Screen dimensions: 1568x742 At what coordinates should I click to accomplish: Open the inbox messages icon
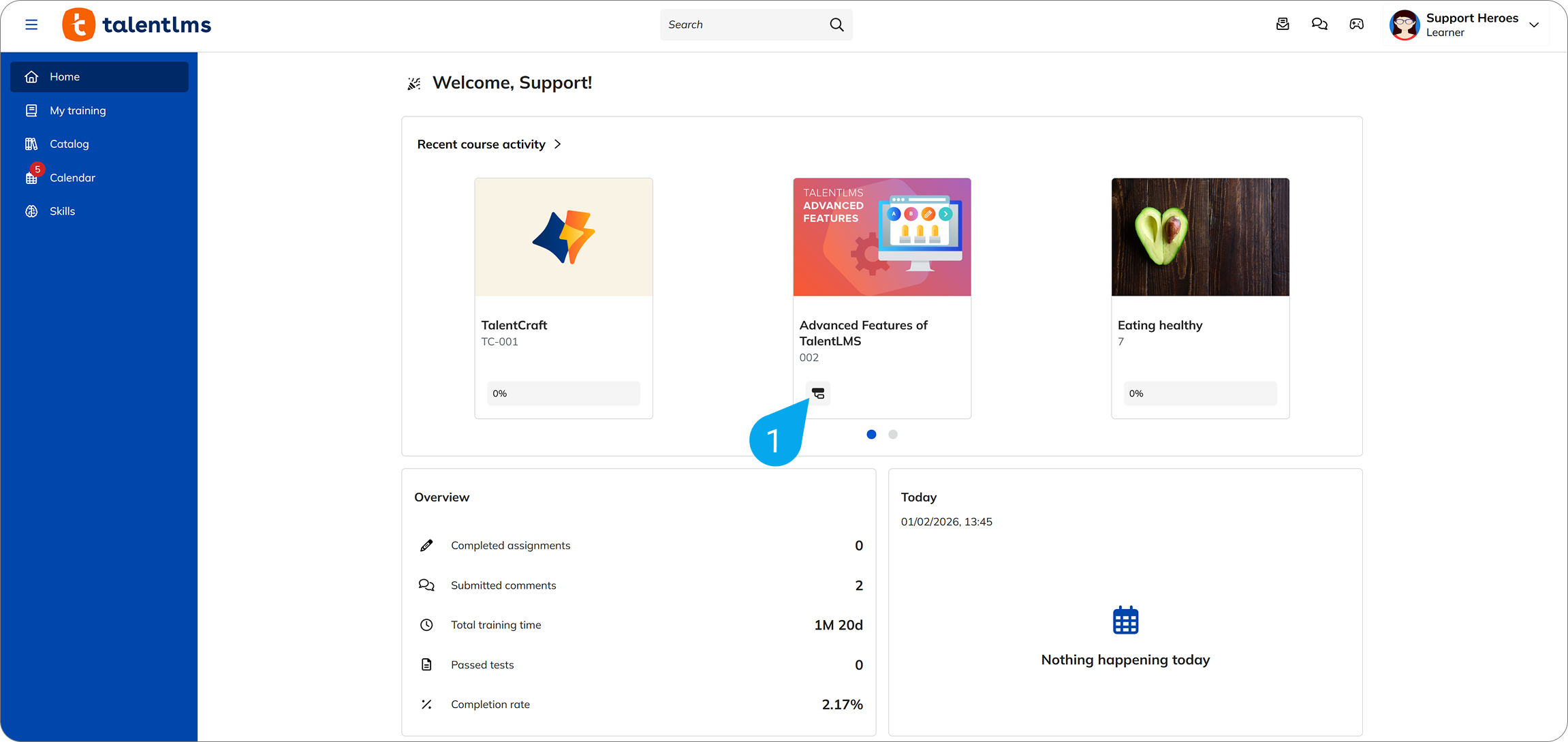[x=1283, y=24]
